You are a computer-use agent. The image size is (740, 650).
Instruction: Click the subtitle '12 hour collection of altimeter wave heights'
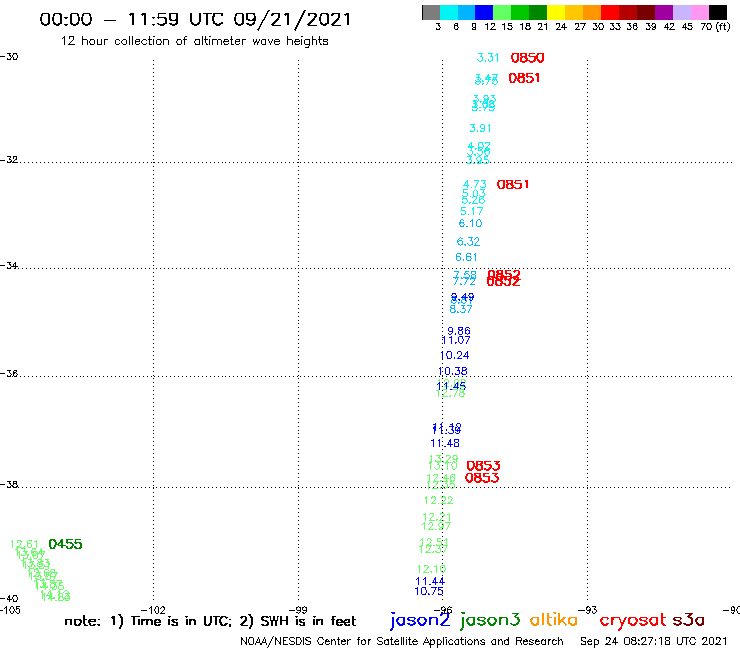pos(194,41)
